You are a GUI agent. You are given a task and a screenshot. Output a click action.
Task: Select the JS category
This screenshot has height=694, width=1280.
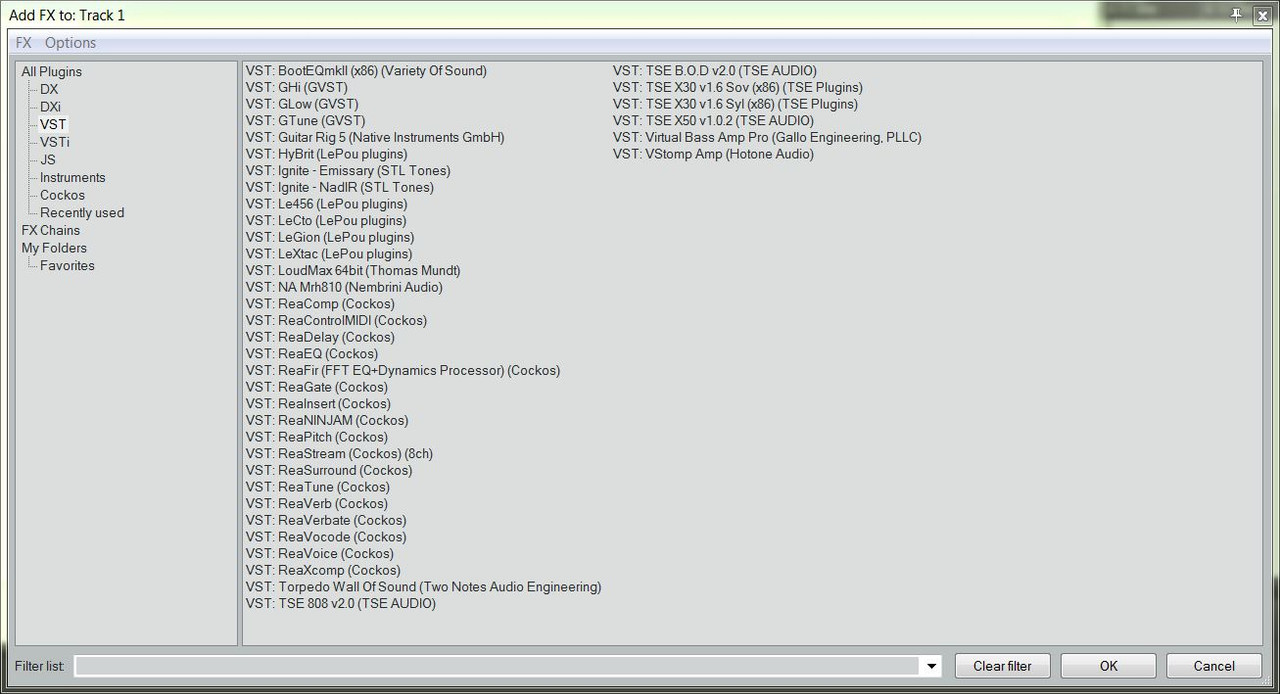(x=48, y=160)
